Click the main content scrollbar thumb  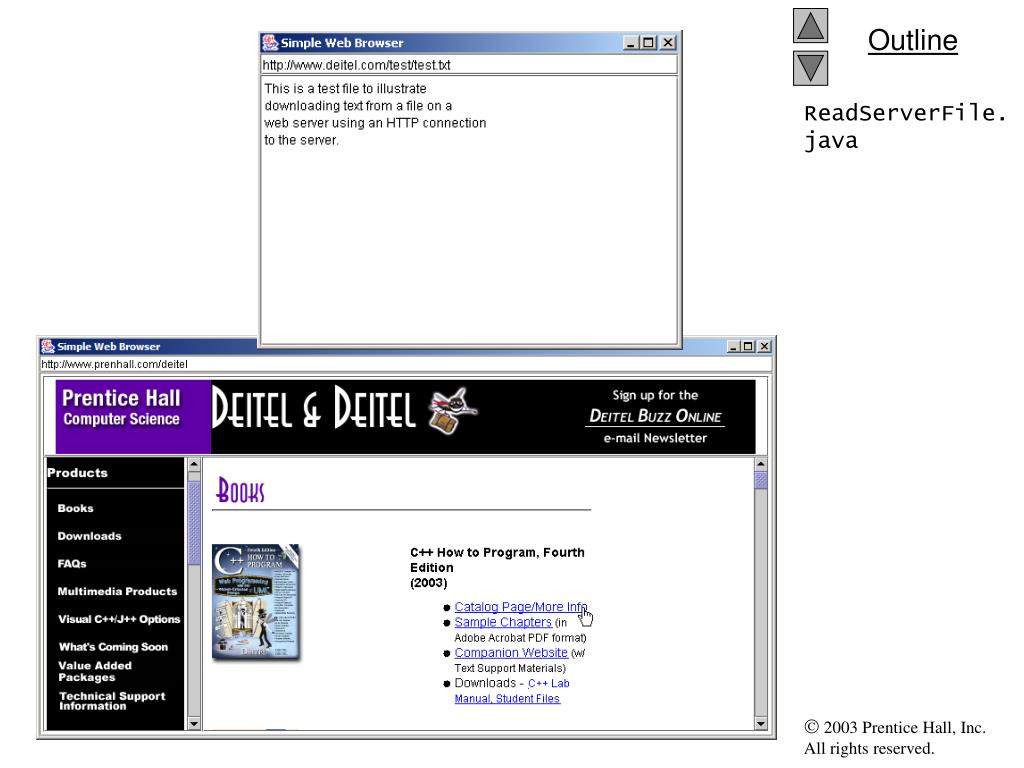point(761,480)
